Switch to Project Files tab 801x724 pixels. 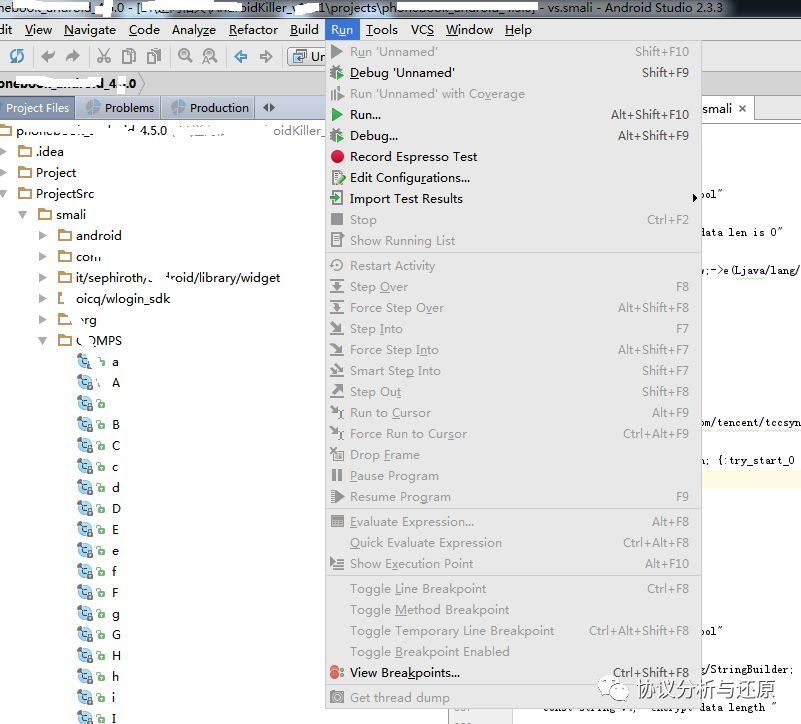(37, 108)
